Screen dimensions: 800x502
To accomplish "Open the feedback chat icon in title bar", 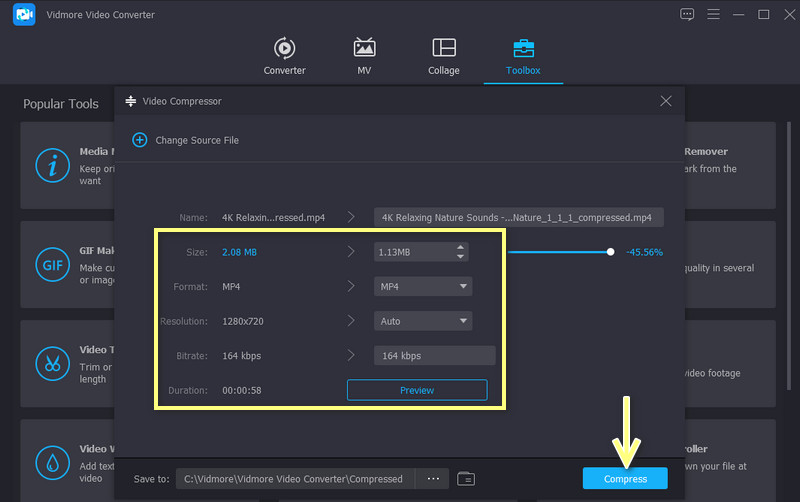I will (687, 15).
